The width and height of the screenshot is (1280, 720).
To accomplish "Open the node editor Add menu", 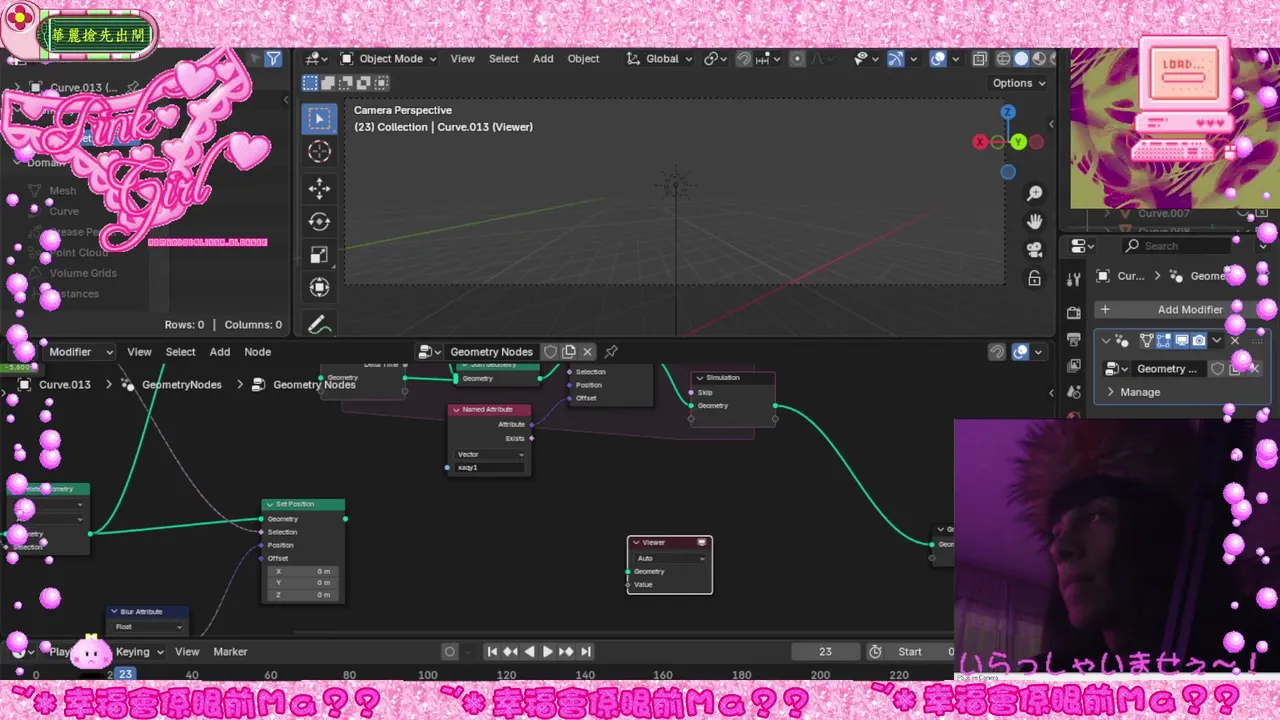I will [x=220, y=352].
